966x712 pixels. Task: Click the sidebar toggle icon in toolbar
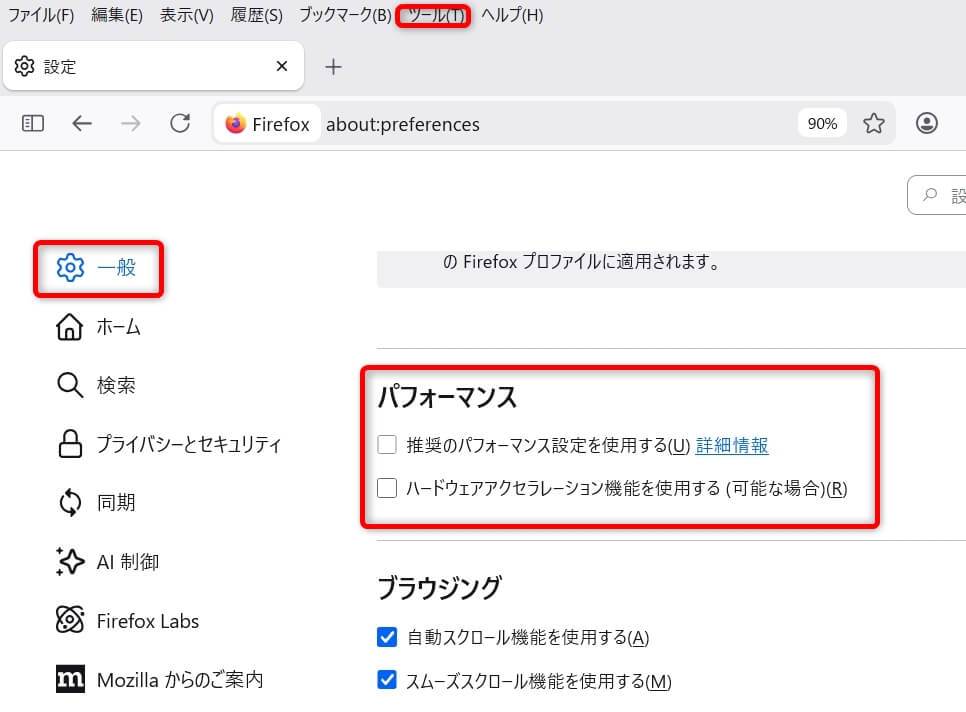pos(33,123)
